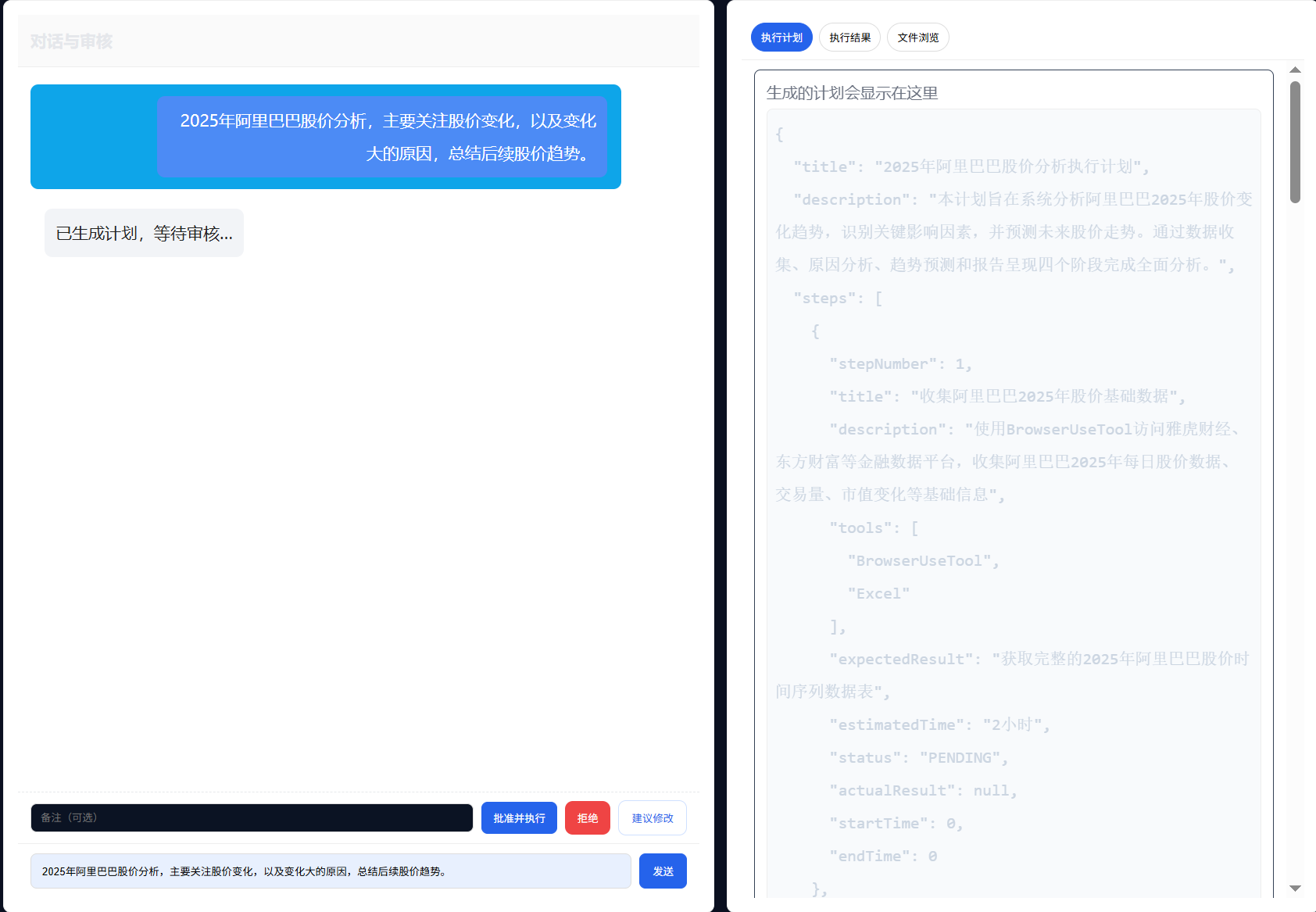The height and width of the screenshot is (912, 1316).
Task: Click the 对话与审核 panel heading
Action: click(x=71, y=41)
